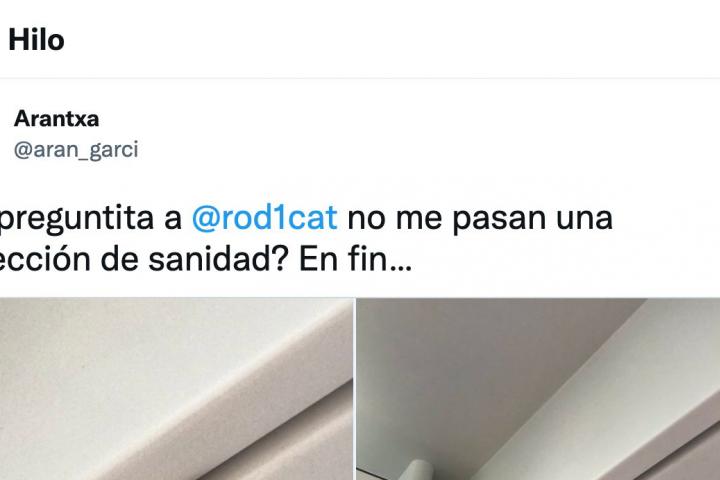Screen dimensions: 720x480
Task: Click the Hilo thread heading
Action: coord(36,40)
